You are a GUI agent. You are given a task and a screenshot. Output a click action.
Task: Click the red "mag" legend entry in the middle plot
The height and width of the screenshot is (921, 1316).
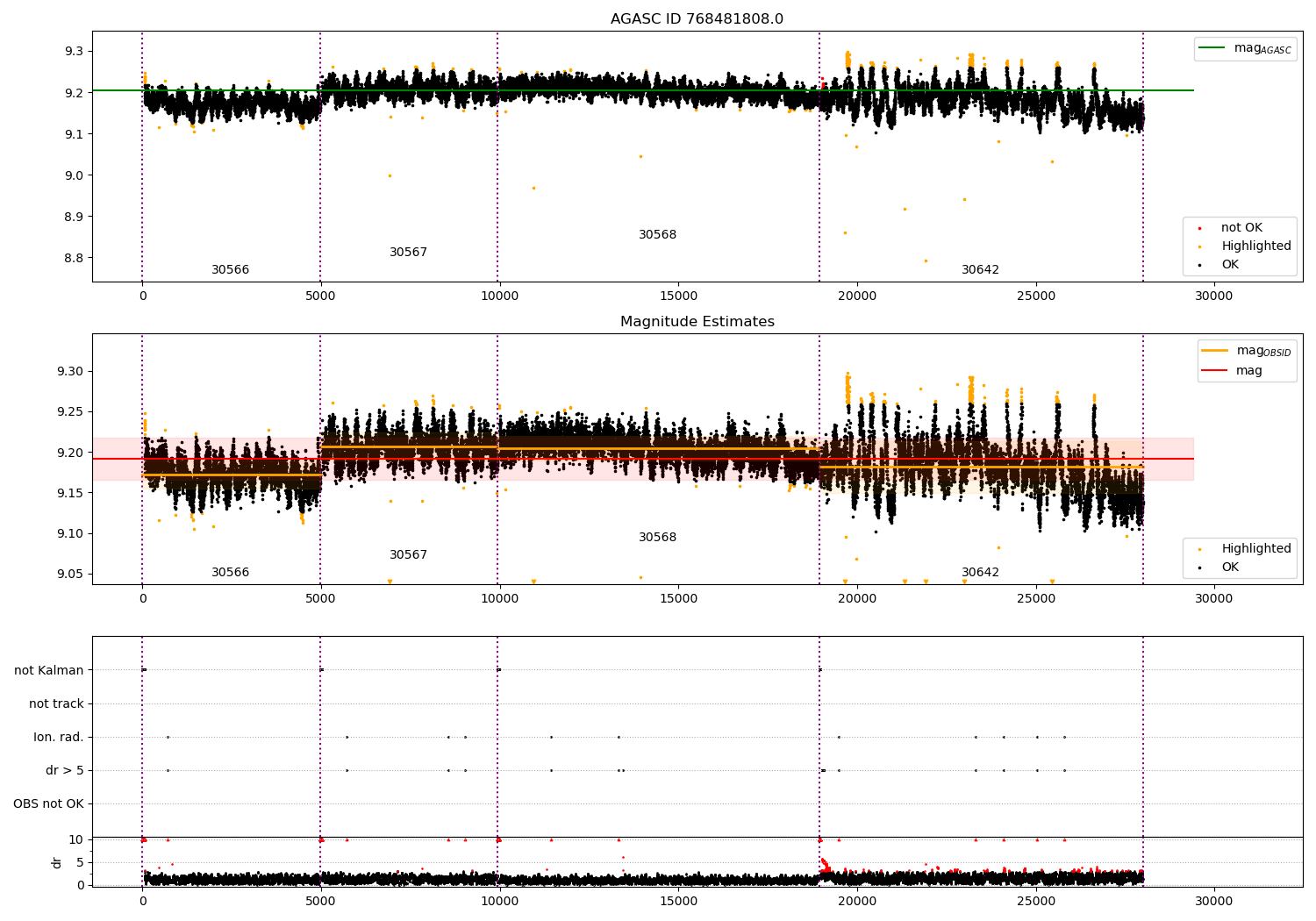point(1231,371)
